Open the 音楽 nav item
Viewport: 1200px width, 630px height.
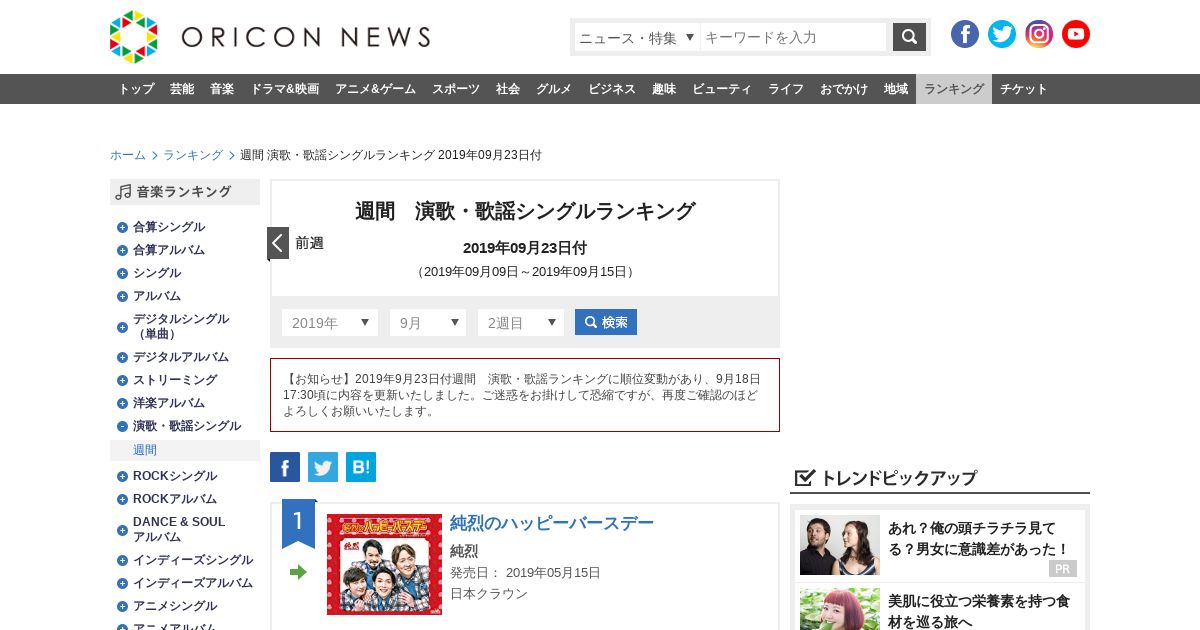[x=222, y=89]
